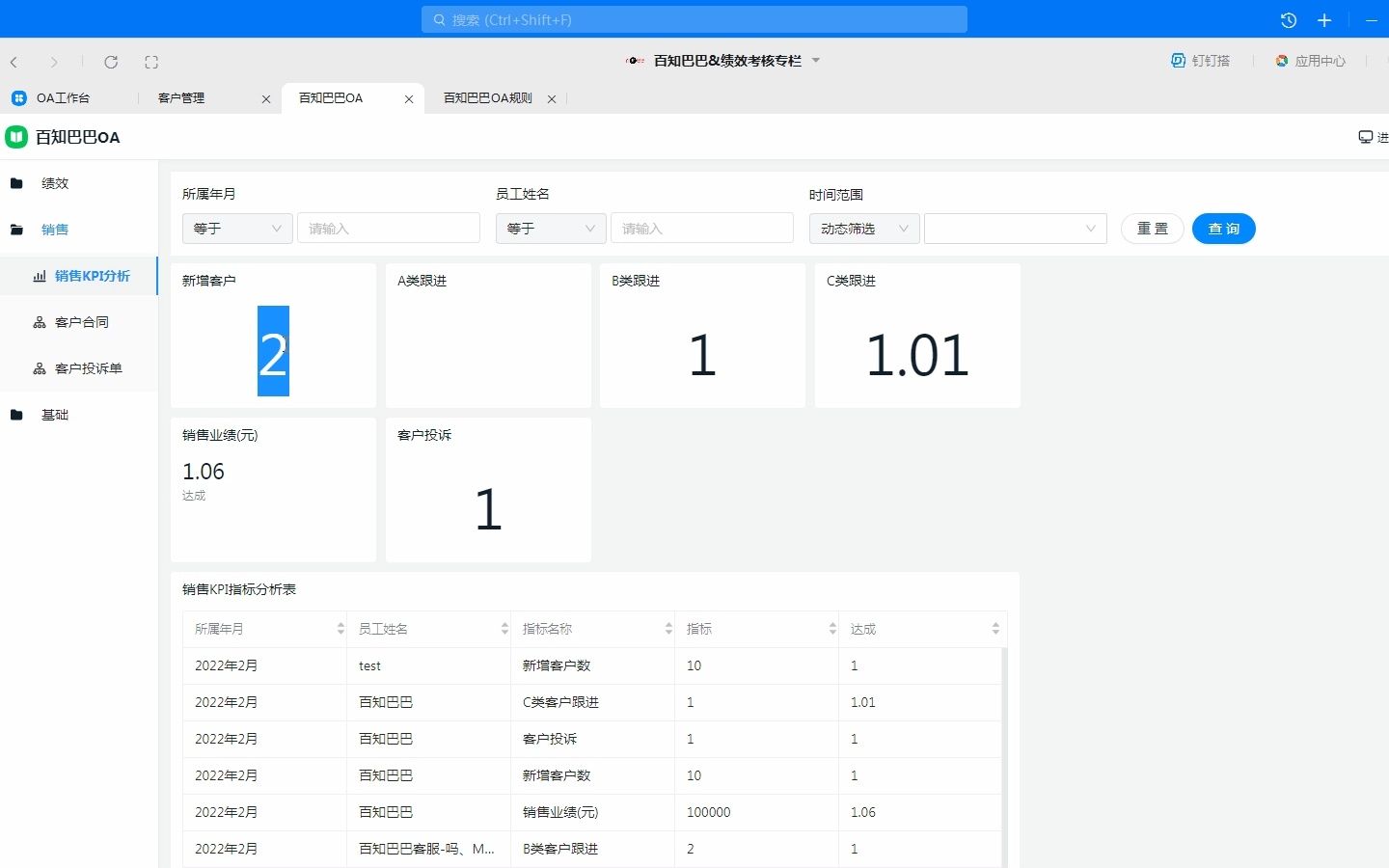Click the top search bar (Ctrl+Shift+F)
This screenshot has width=1389, height=868.
click(x=694, y=19)
